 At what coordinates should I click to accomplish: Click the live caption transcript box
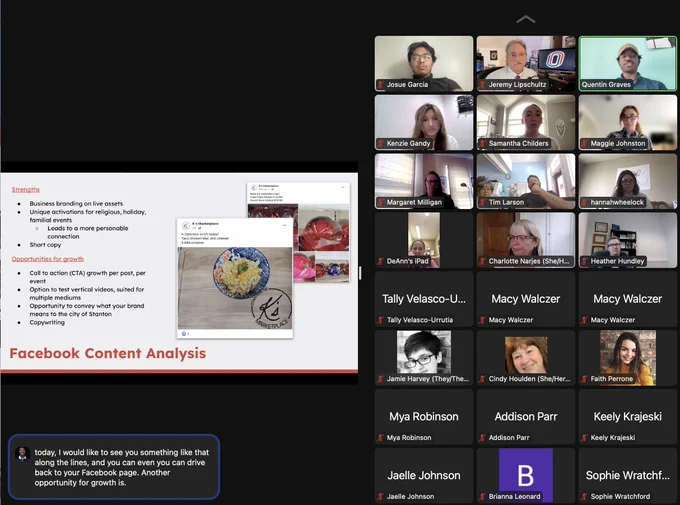tap(114, 467)
